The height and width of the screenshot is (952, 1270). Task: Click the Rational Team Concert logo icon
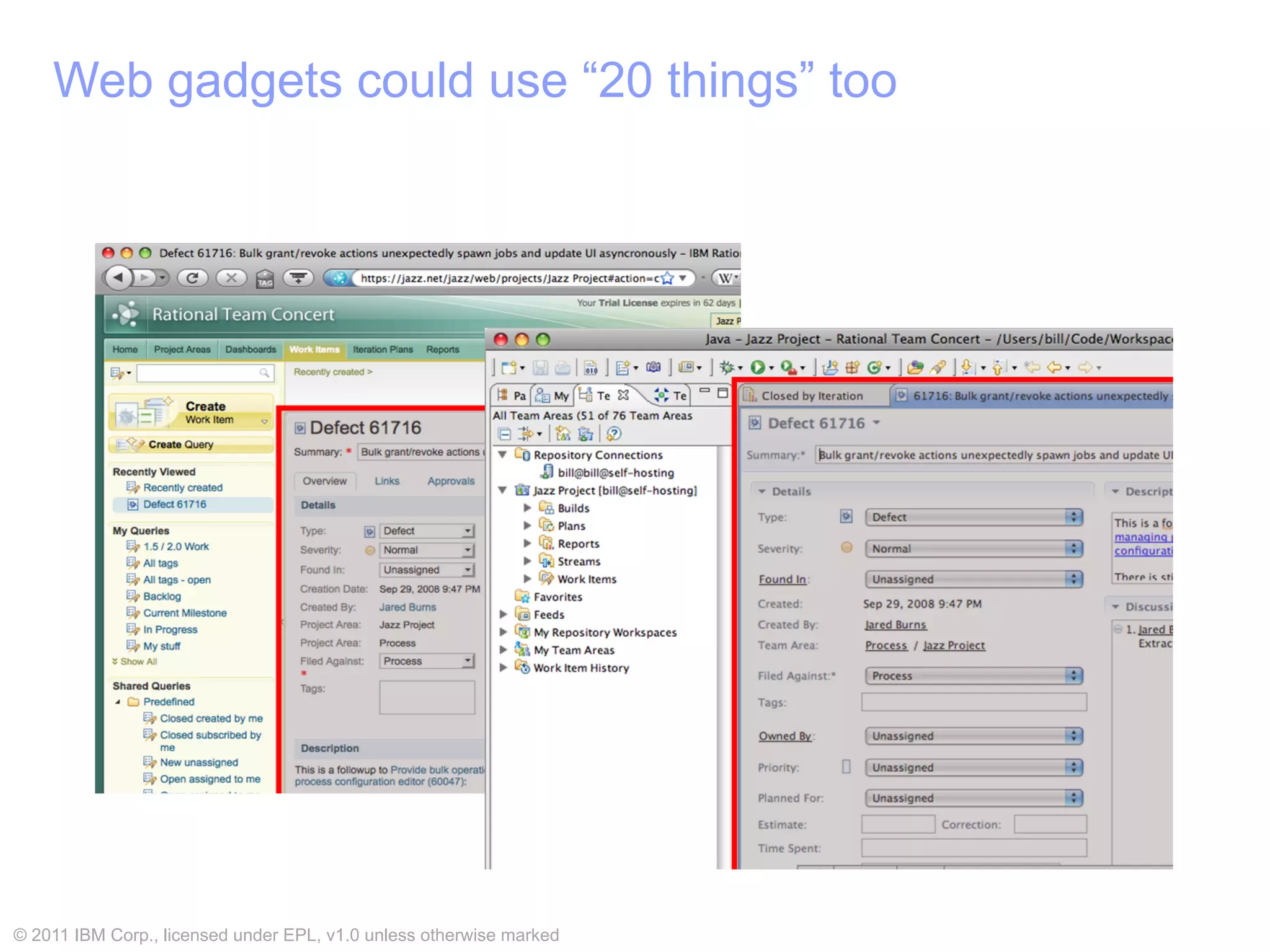[x=127, y=314]
